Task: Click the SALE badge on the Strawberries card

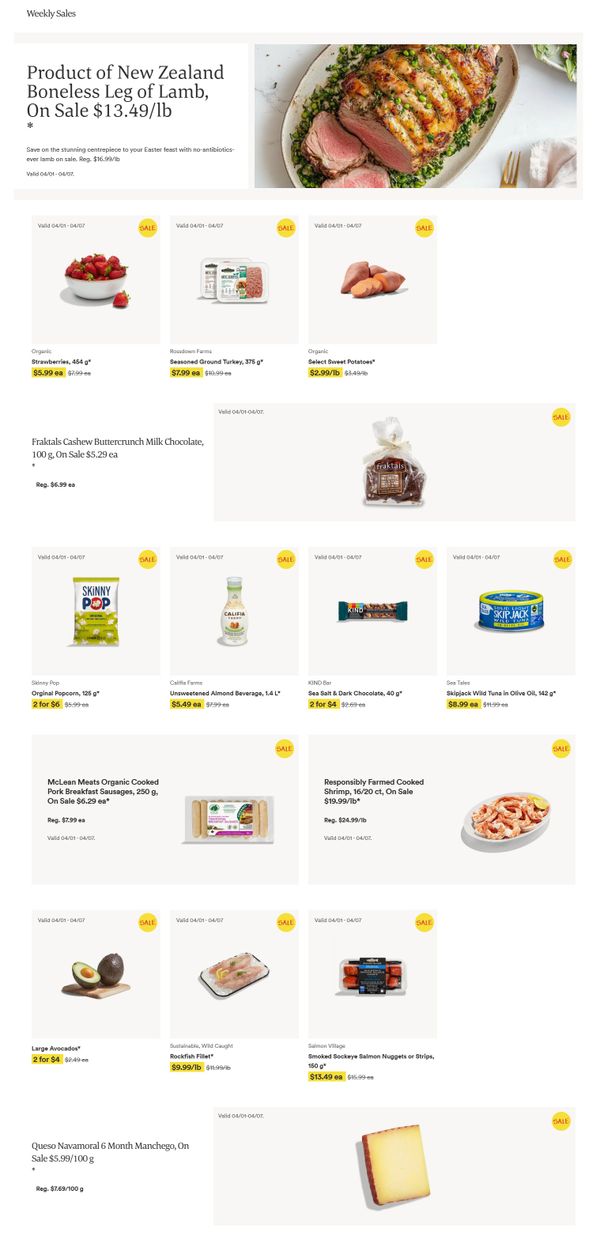Action: pos(147,228)
